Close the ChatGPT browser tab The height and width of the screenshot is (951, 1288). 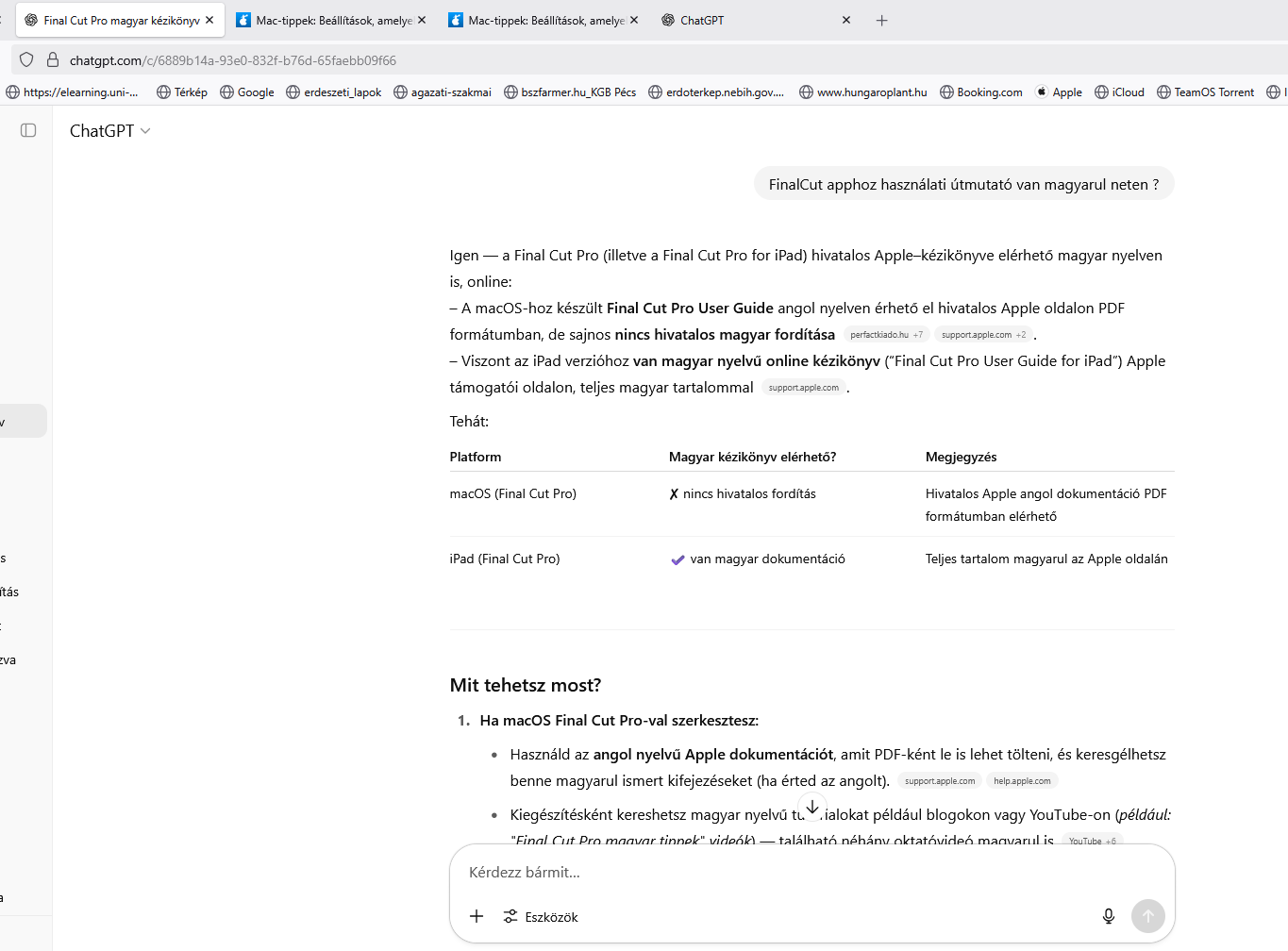point(846,20)
